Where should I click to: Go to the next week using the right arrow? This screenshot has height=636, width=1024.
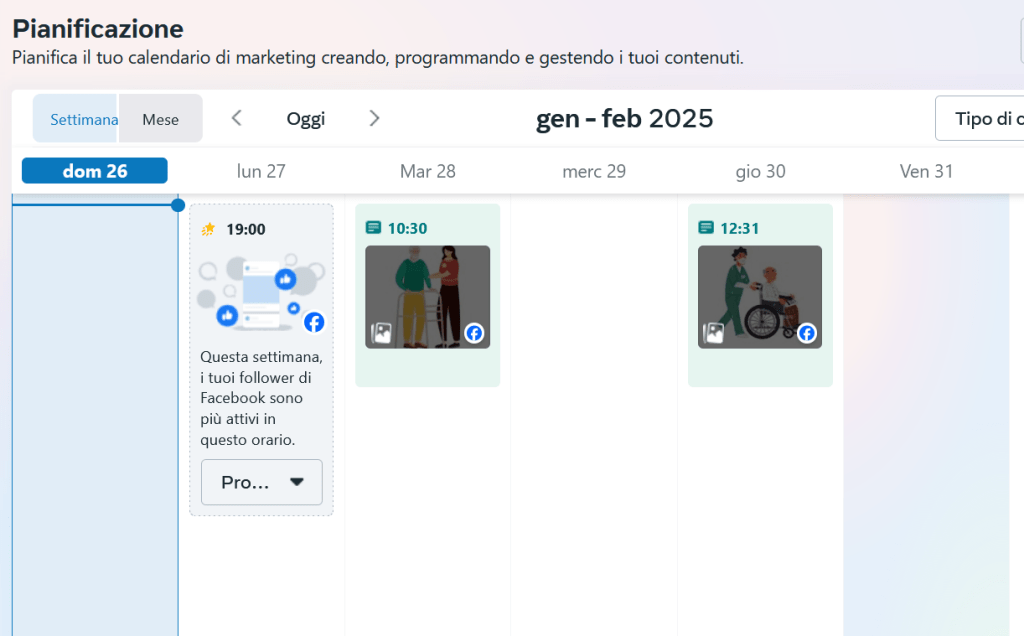coord(374,118)
